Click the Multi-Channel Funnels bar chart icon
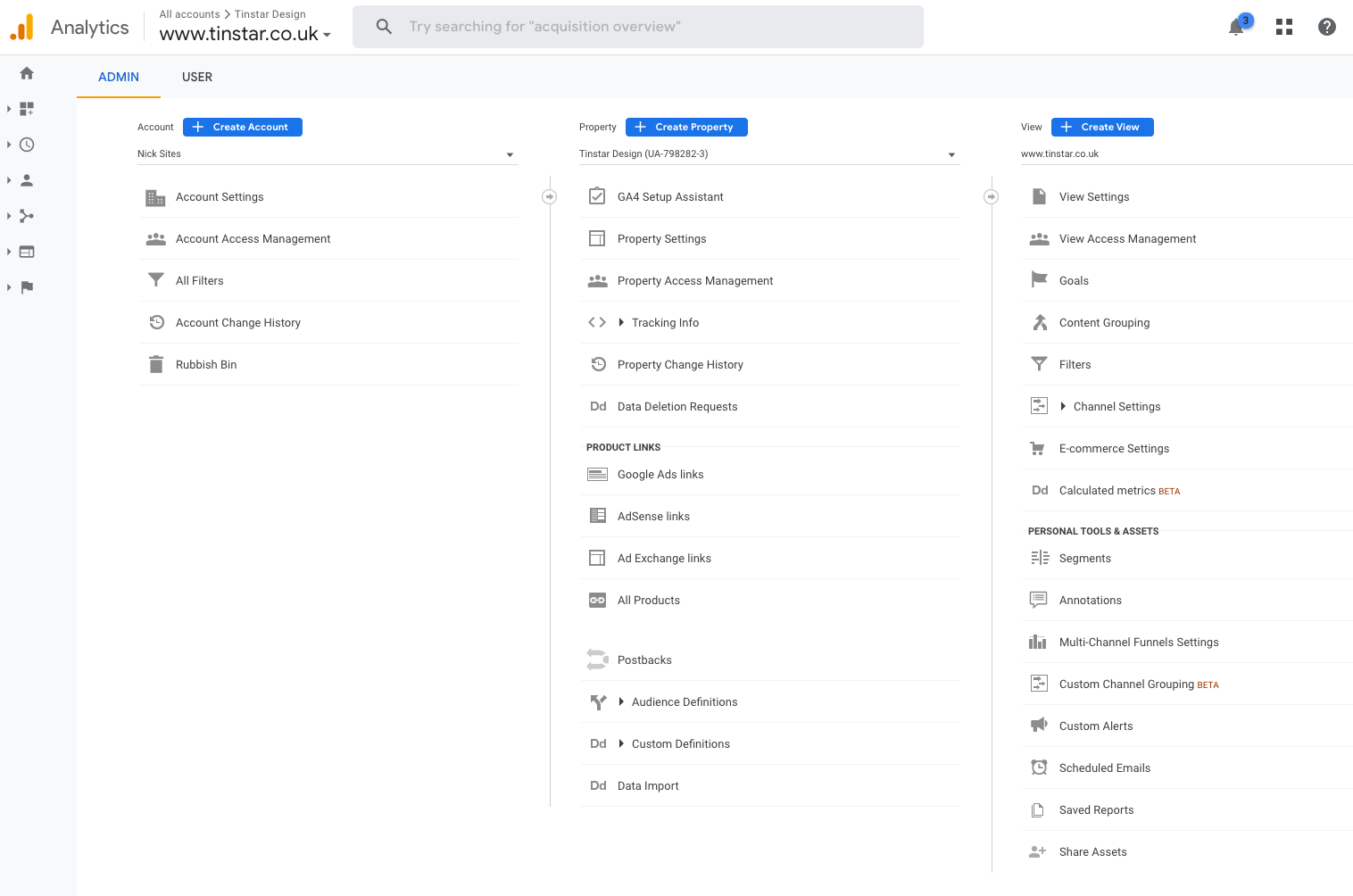 tap(1037, 642)
